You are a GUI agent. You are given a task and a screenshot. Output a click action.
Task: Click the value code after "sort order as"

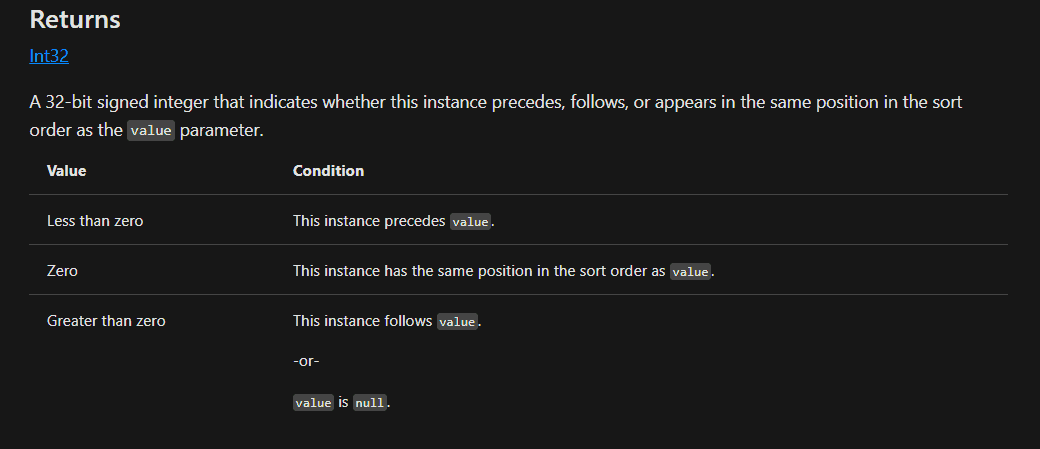tap(690, 271)
